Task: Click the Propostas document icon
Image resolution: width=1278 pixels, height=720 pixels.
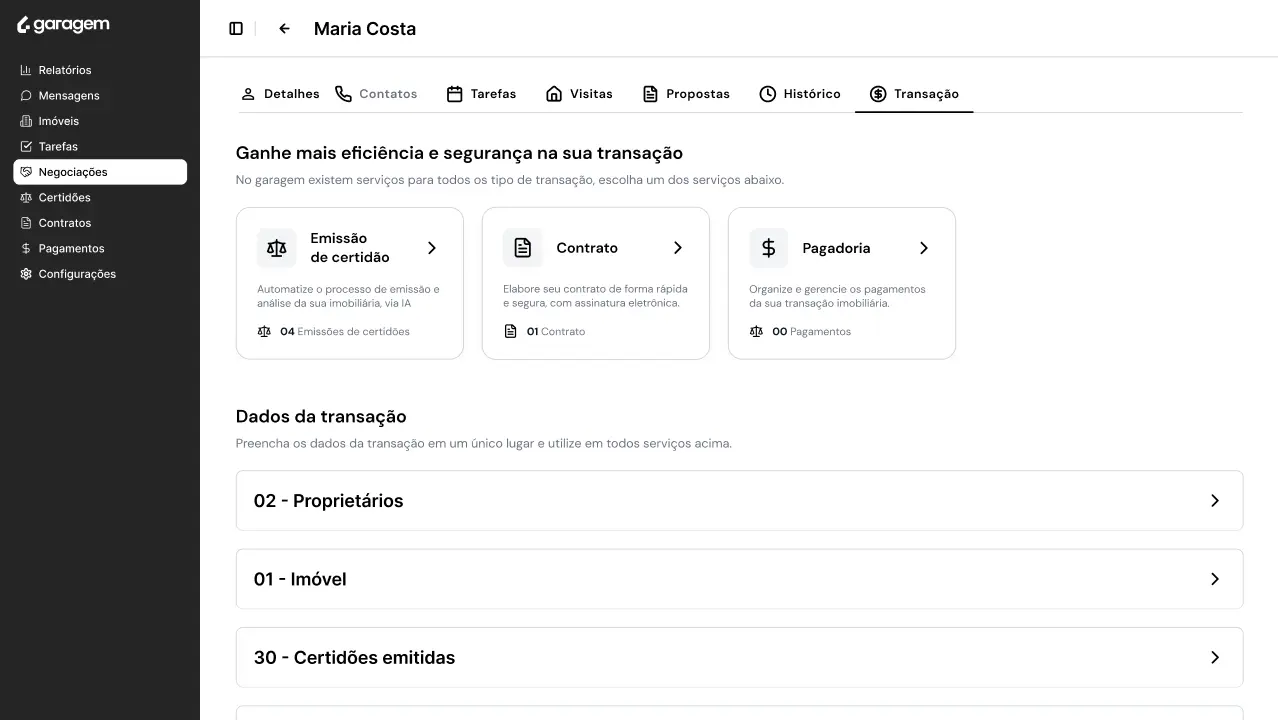Action: 650,94
